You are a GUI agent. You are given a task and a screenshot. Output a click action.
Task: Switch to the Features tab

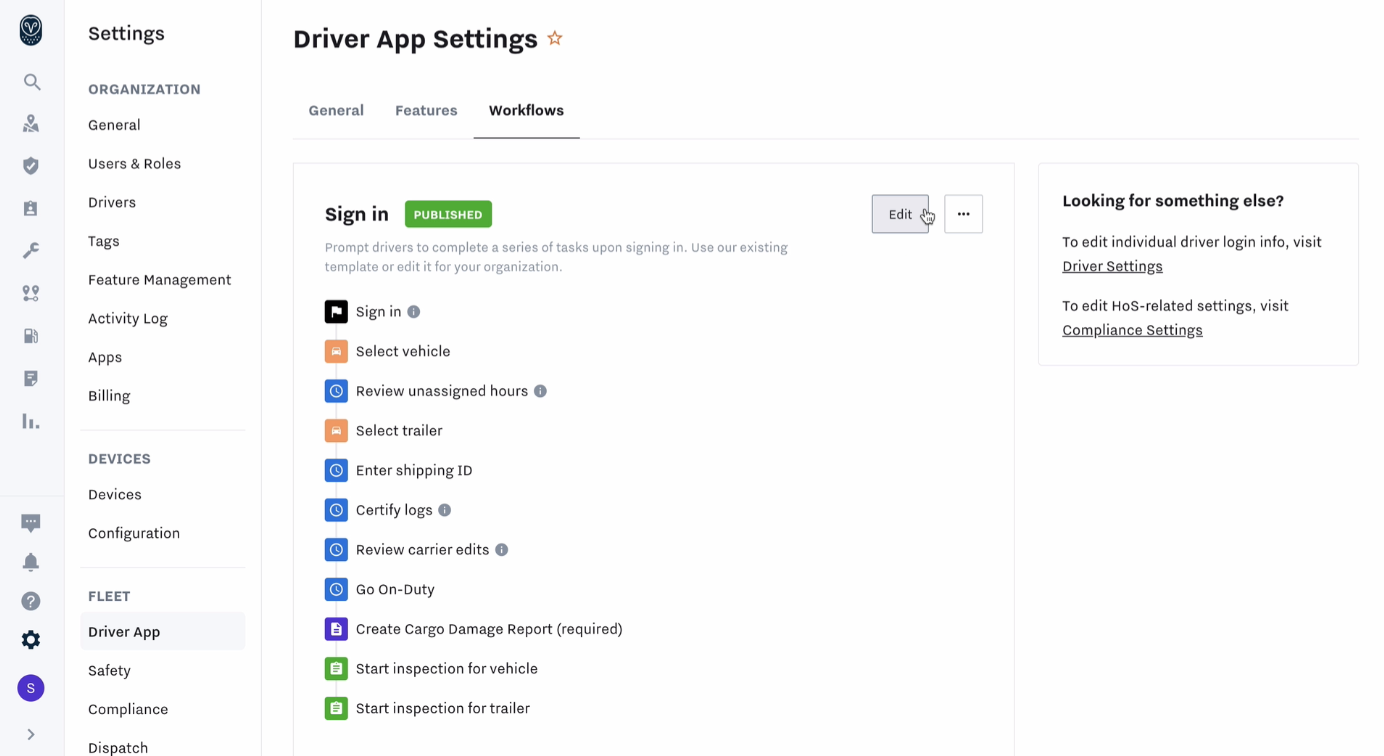click(x=426, y=110)
